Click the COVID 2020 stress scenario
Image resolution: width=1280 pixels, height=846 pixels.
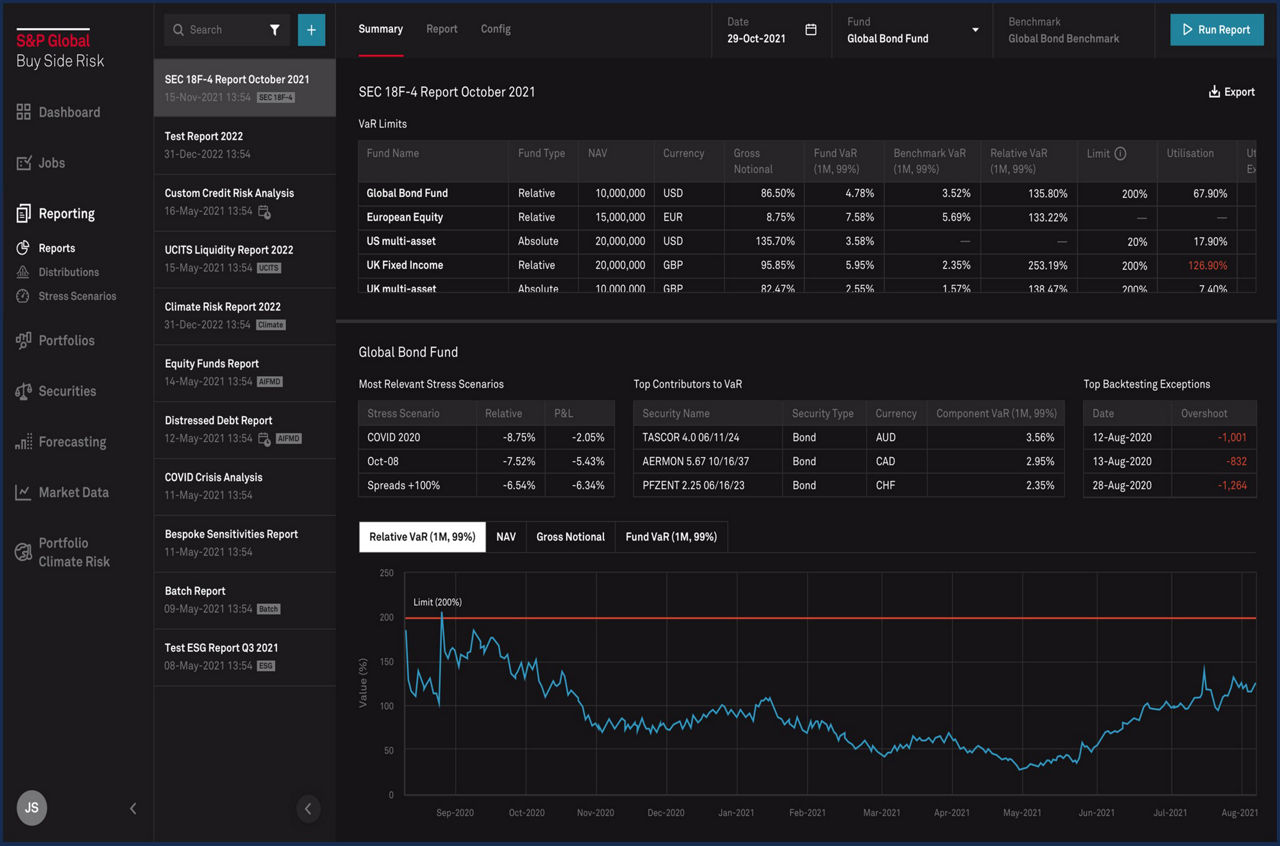[394, 437]
